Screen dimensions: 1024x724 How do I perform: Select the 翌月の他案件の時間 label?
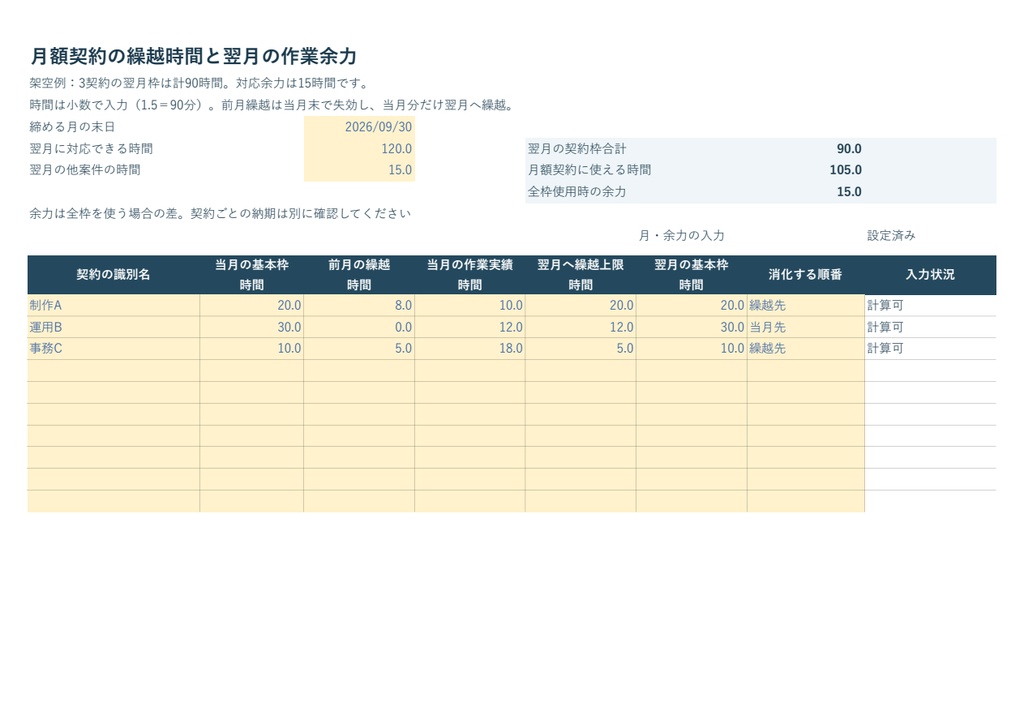coord(85,170)
